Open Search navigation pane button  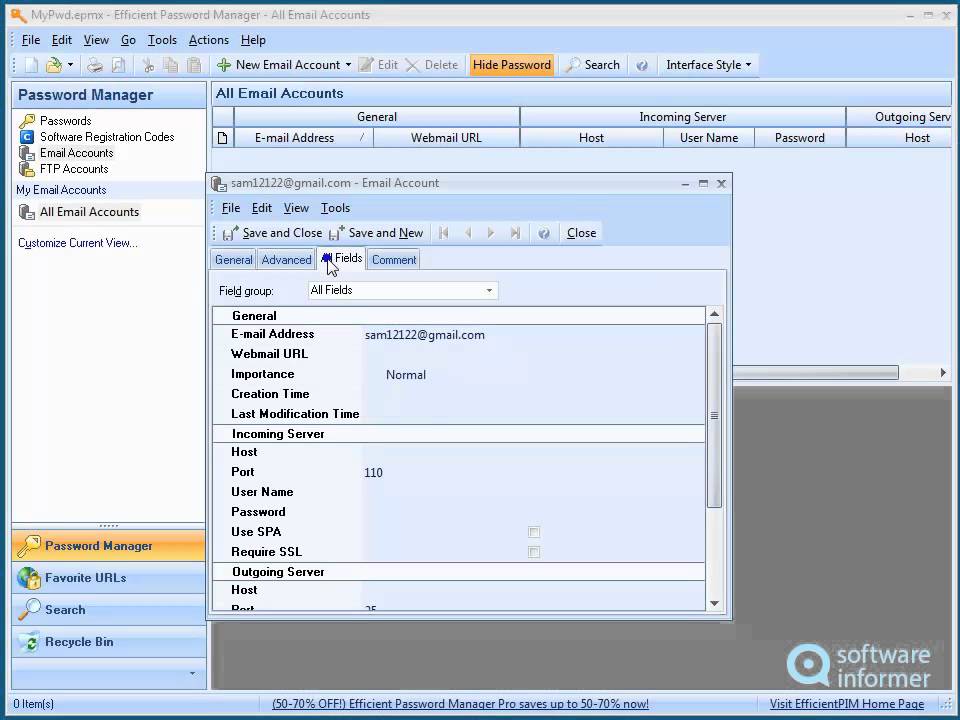(x=108, y=610)
